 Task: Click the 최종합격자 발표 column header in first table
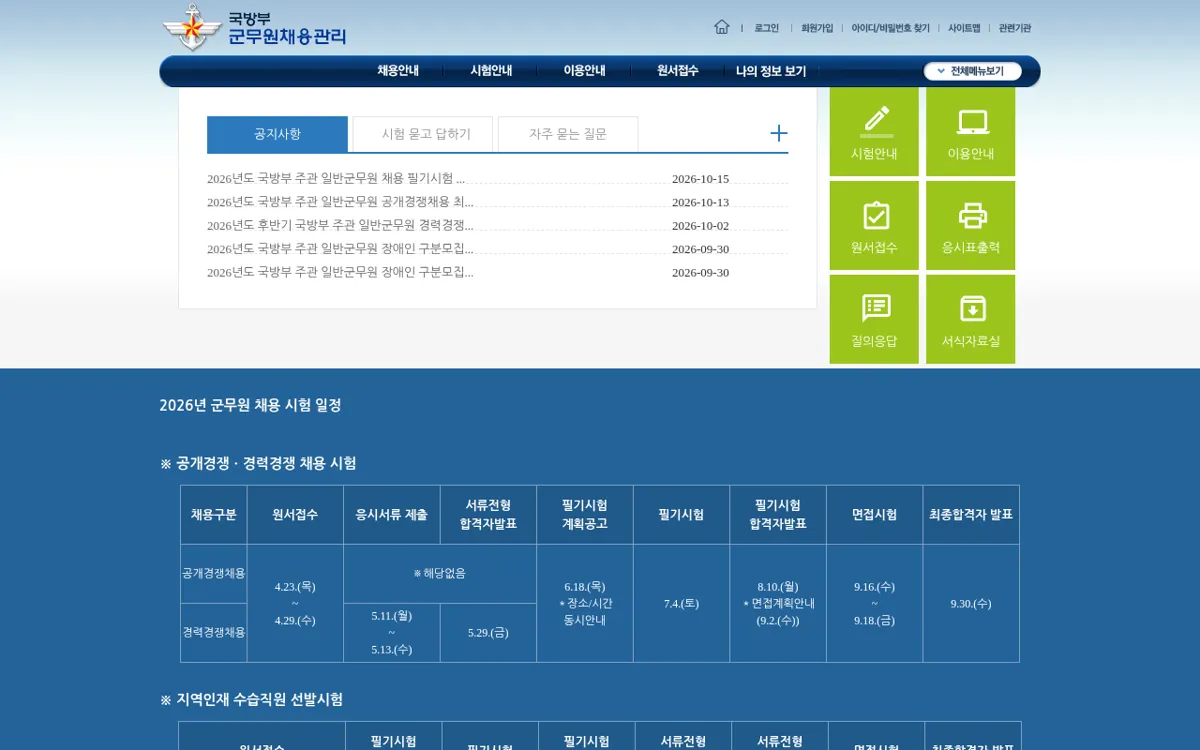coord(971,514)
